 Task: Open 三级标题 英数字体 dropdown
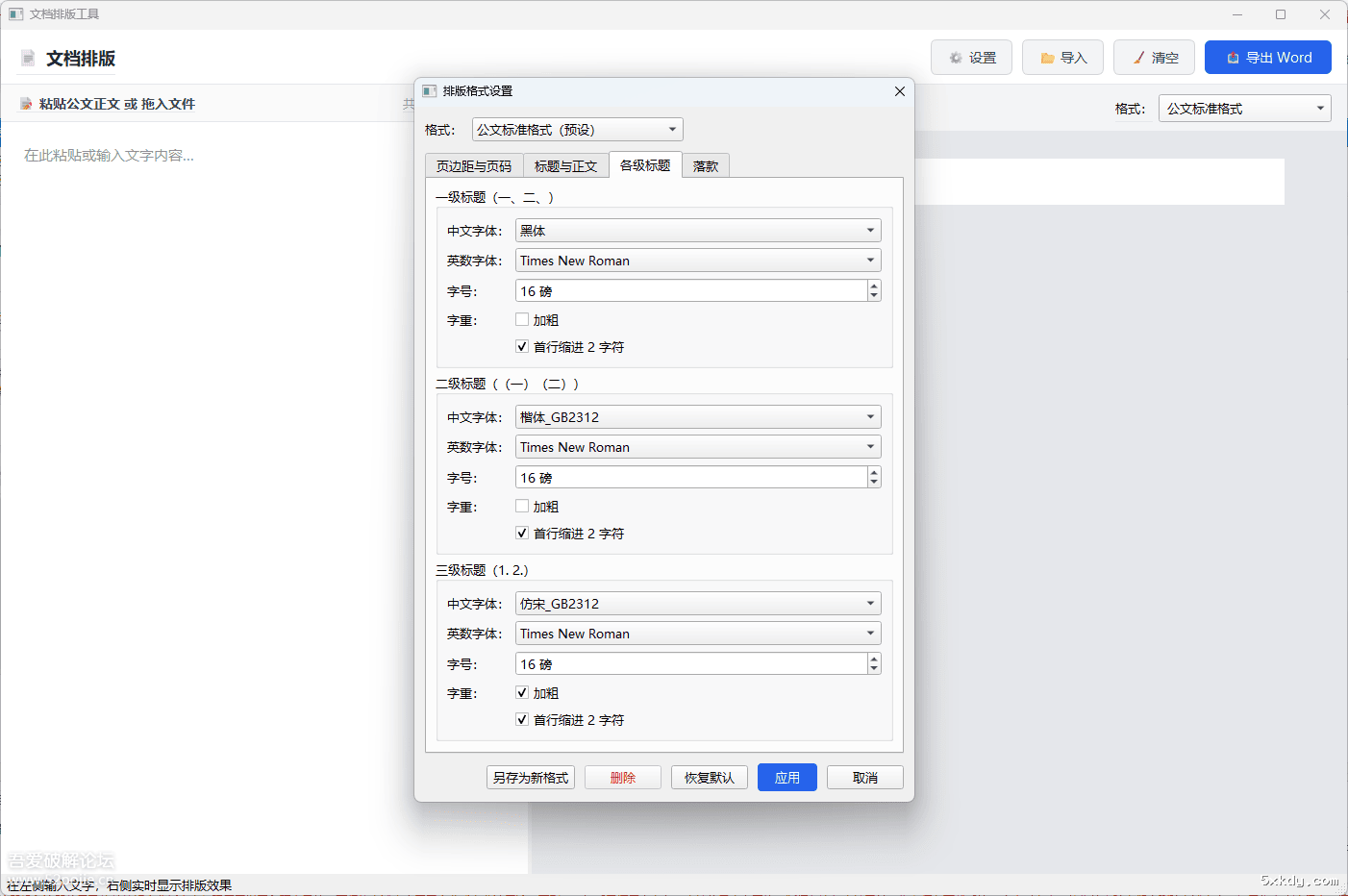[x=698, y=634]
